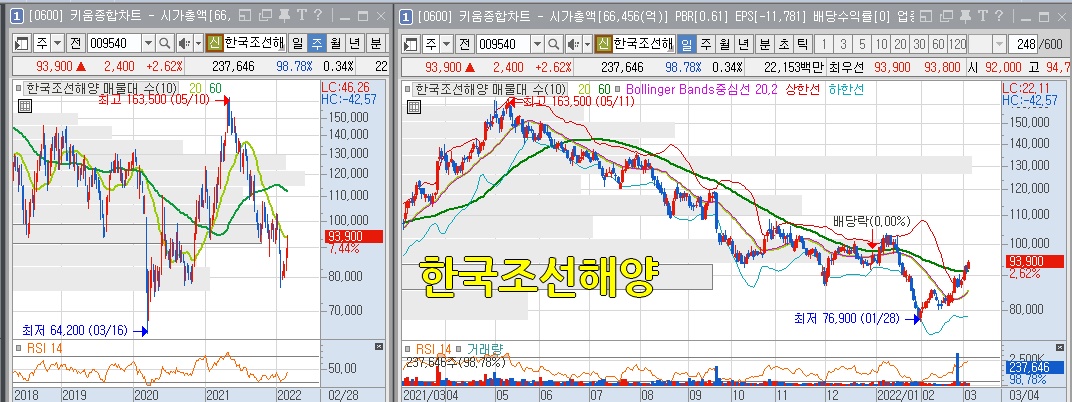Click the numbered 1 badge in right window title
1072x402 pixels.
(x=406, y=16)
